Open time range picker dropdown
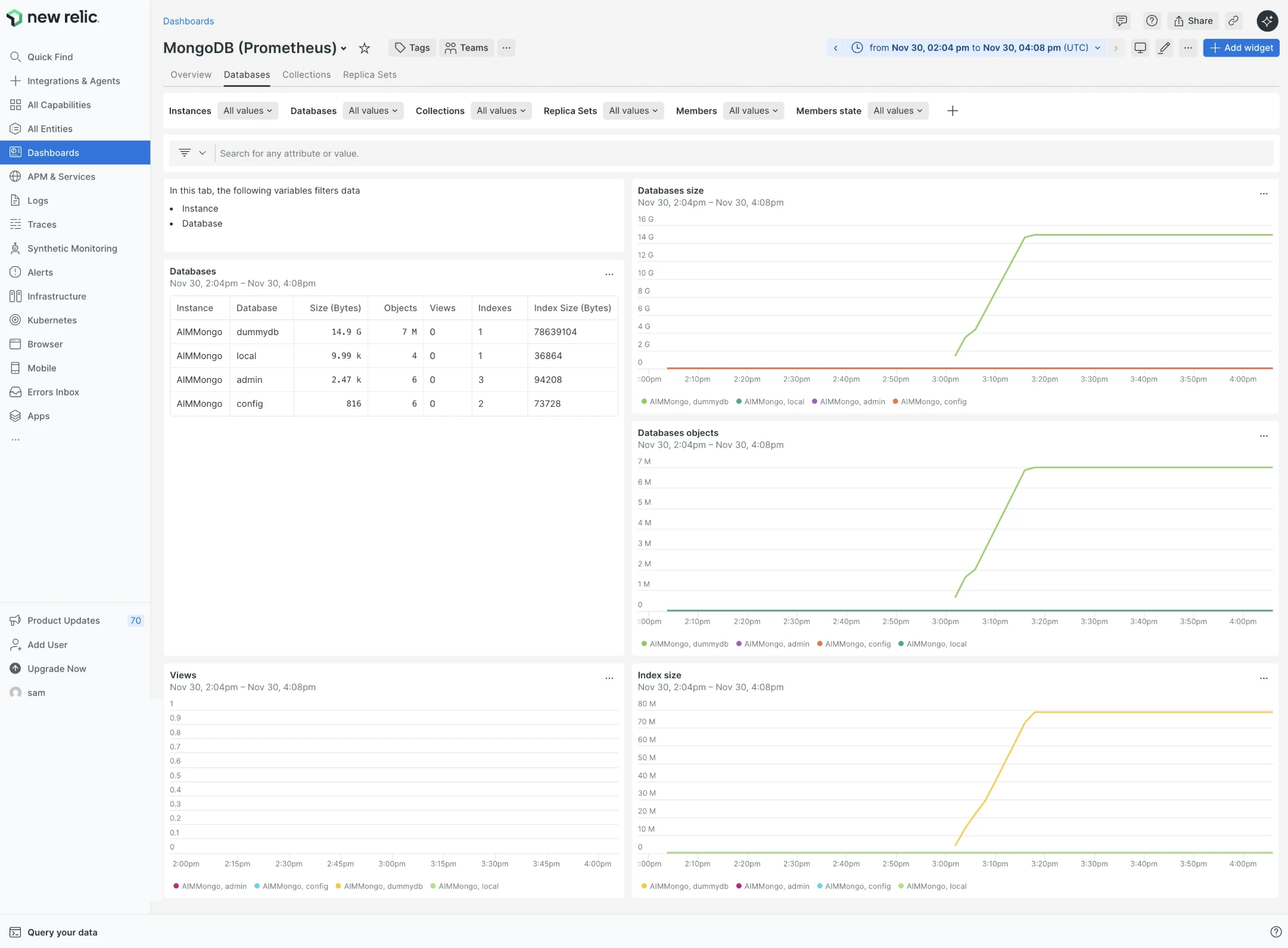Image resolution: width=1288 pixels, height=948 pixels. coord(976,48)
